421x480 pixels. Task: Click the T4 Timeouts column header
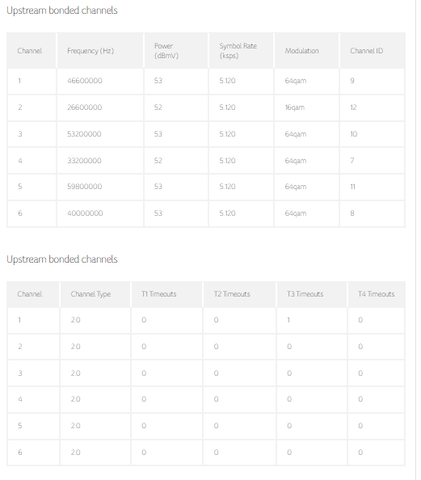(x=376, y=294)
